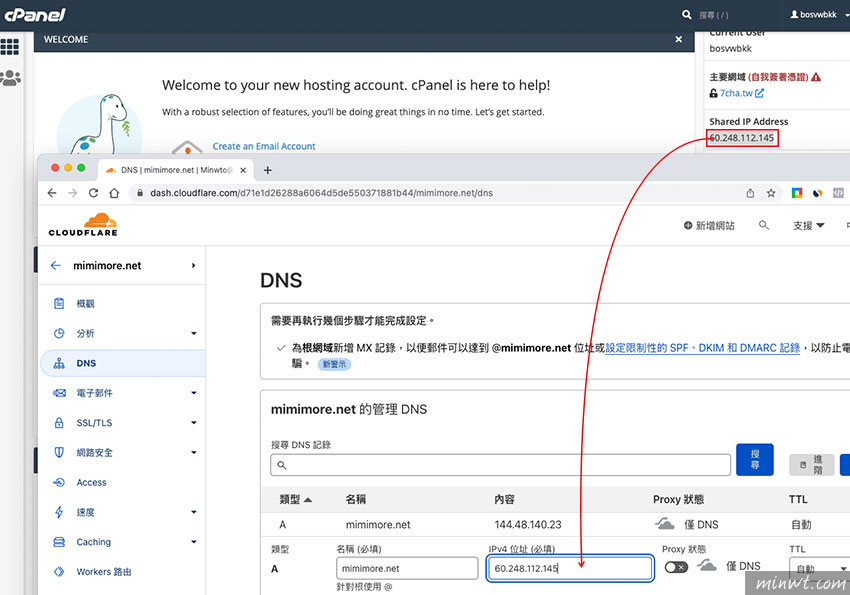Open the 7cha.tw domain link
The width and height of the screenshot is (850, 595).
[x=741, y=93]
